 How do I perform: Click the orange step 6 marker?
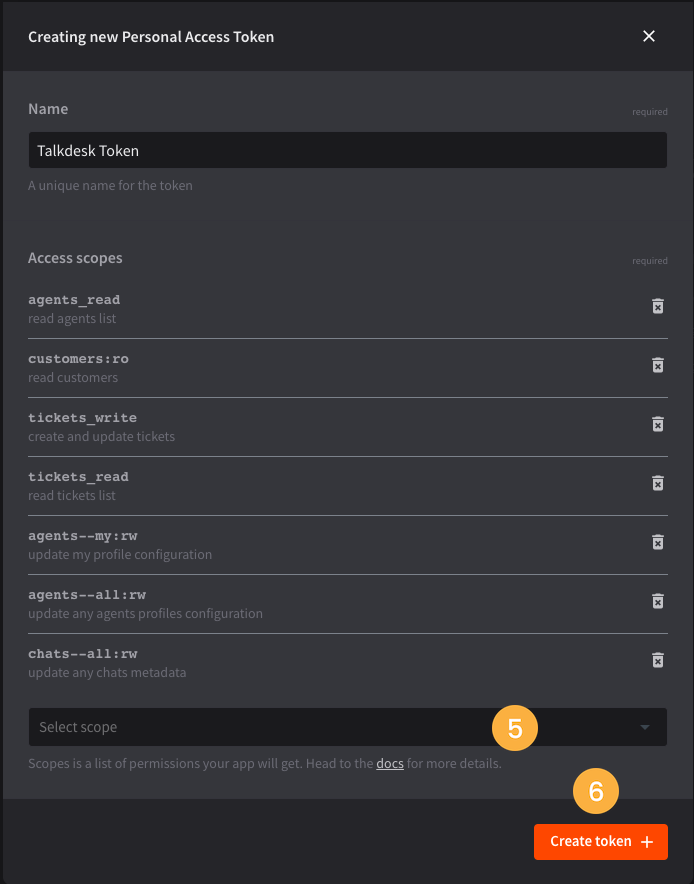point(596,791)
